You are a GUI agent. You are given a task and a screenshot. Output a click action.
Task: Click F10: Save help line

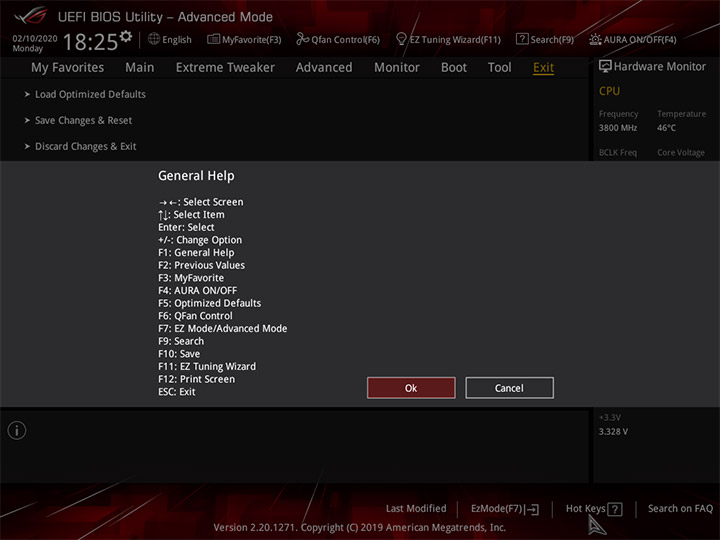click(179, 354)
